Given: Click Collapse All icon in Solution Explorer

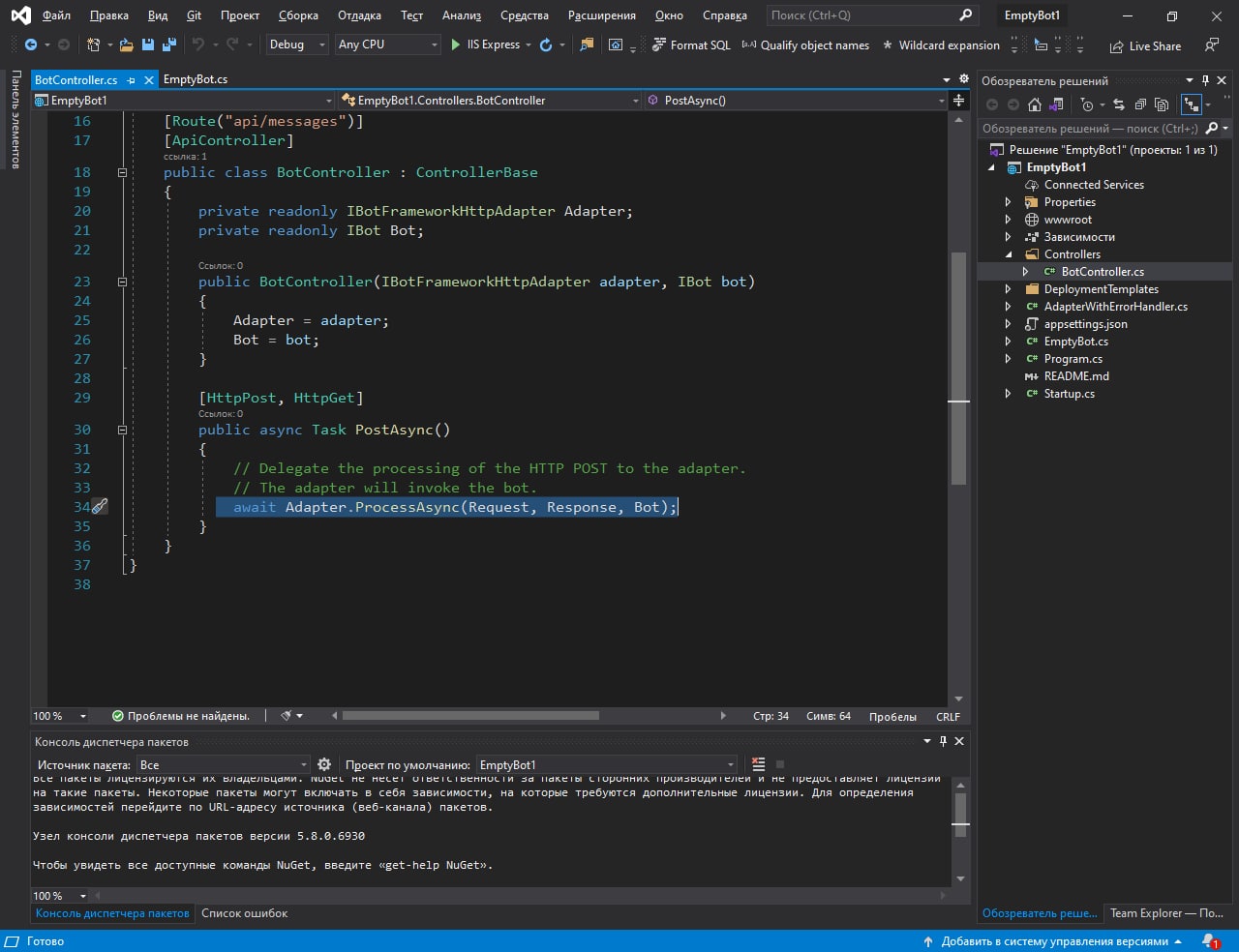Looking at the screenshot, I should point(1140,104).
